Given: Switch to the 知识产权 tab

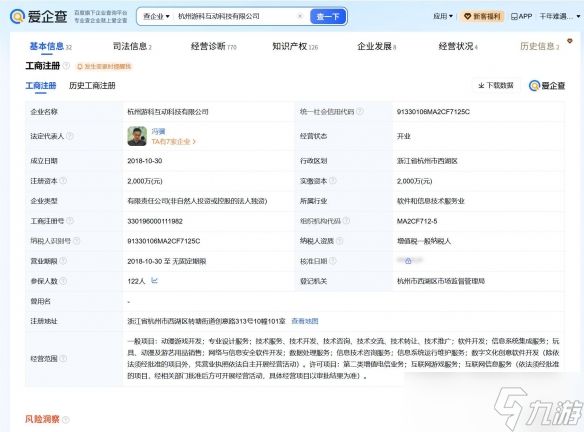Looking at the screenshot, I should pos(295,46).
